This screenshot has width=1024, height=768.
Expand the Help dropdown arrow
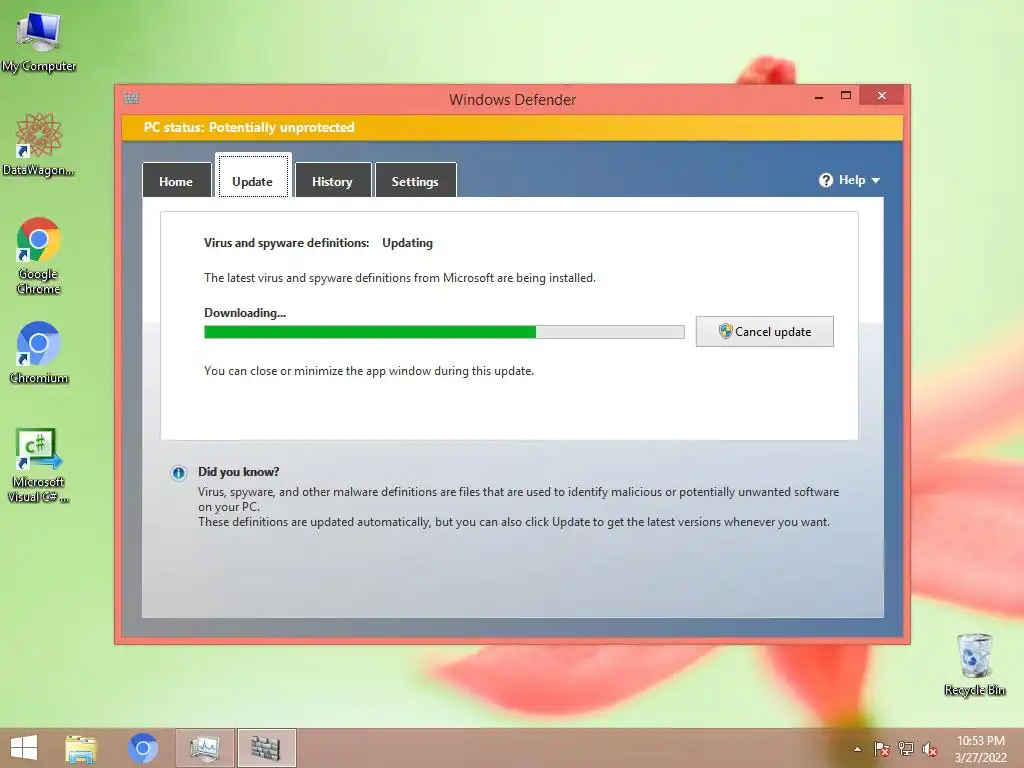876,181
